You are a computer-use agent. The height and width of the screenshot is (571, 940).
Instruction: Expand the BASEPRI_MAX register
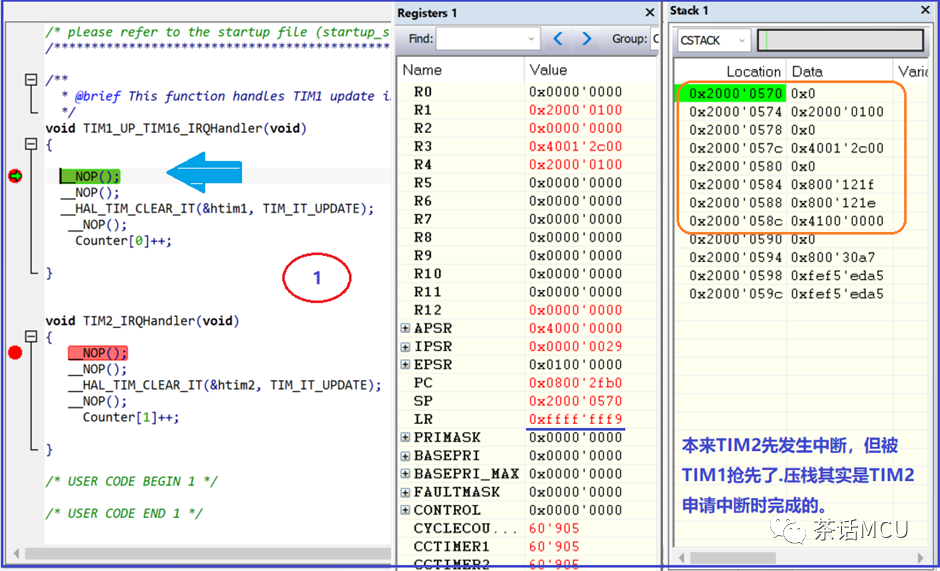point(405,474)
